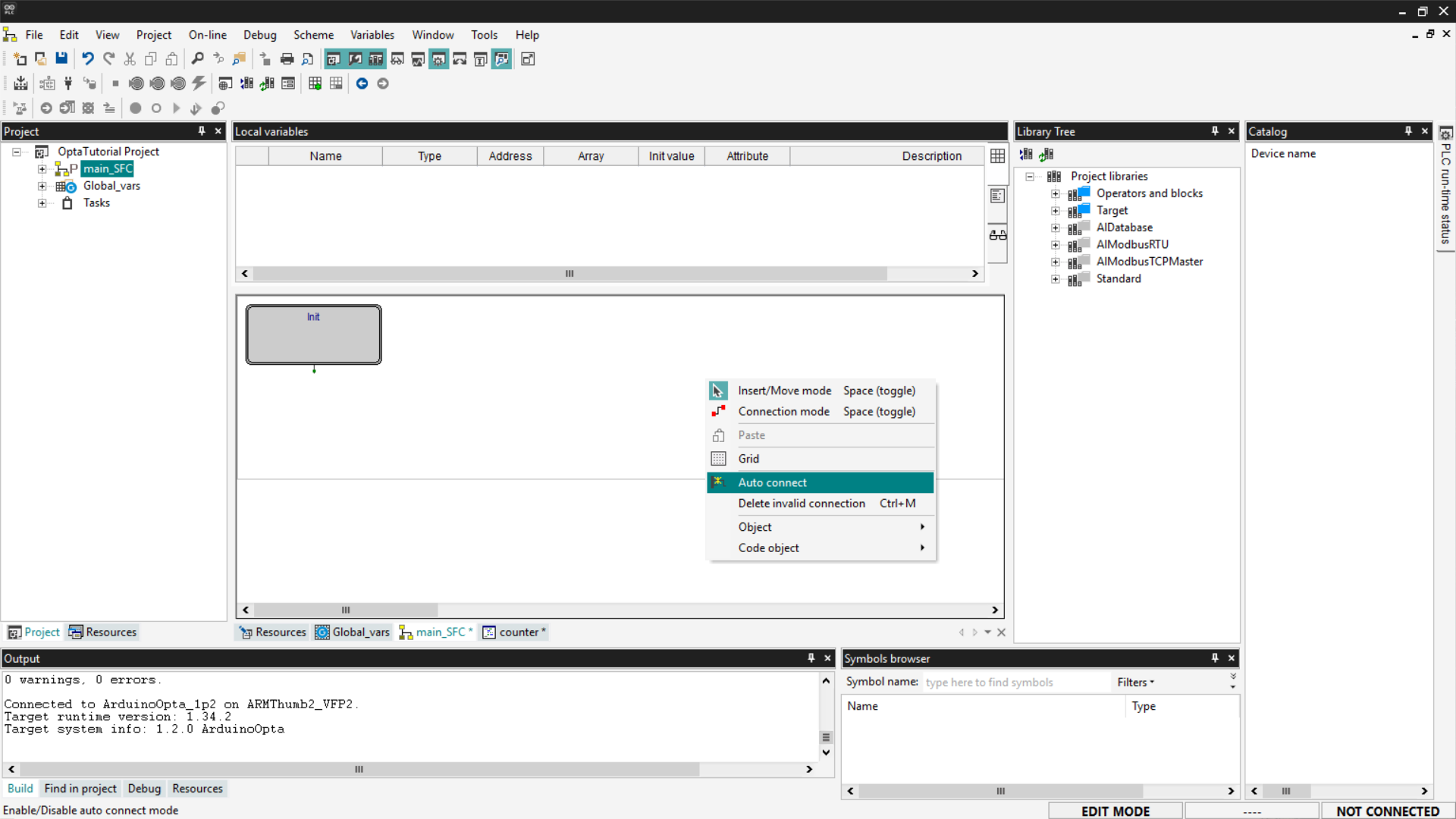
Task: Click the Connect to target plug icon
Action: tap(68, 83)
